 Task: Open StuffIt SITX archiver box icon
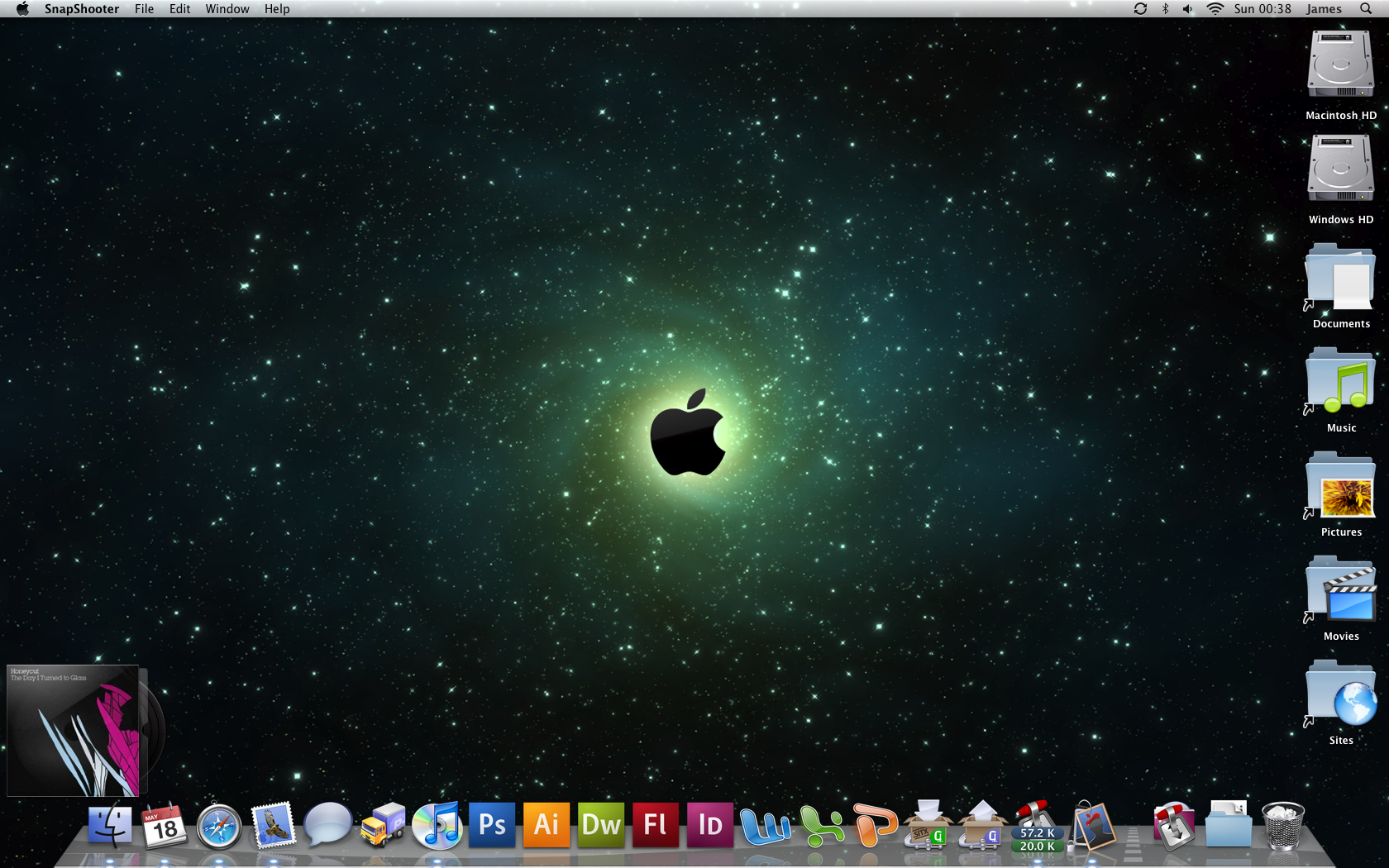pyautogui.click(x=928, y=825)
